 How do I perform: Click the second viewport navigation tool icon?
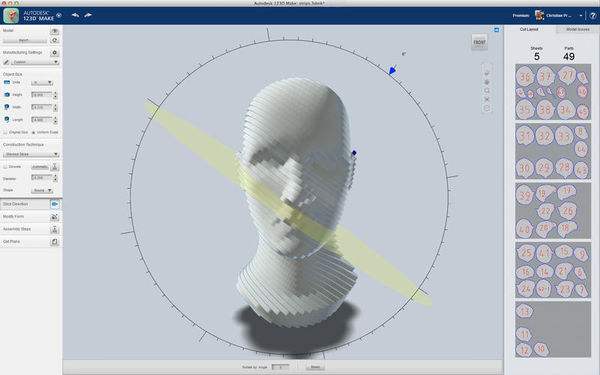tap(487, 82)
